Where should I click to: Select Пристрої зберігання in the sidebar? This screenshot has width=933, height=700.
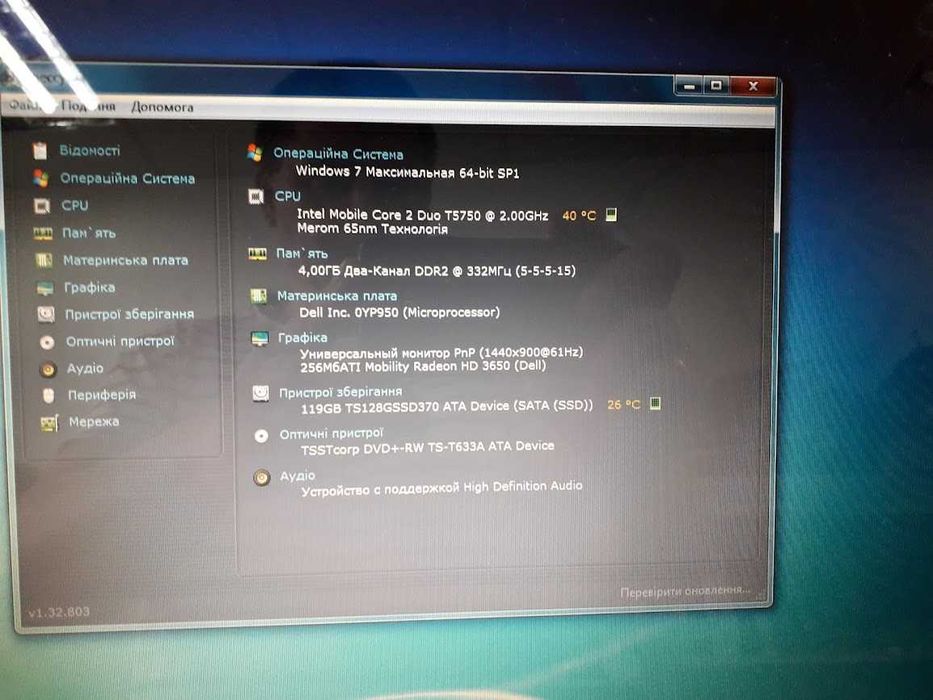[130, 314]
